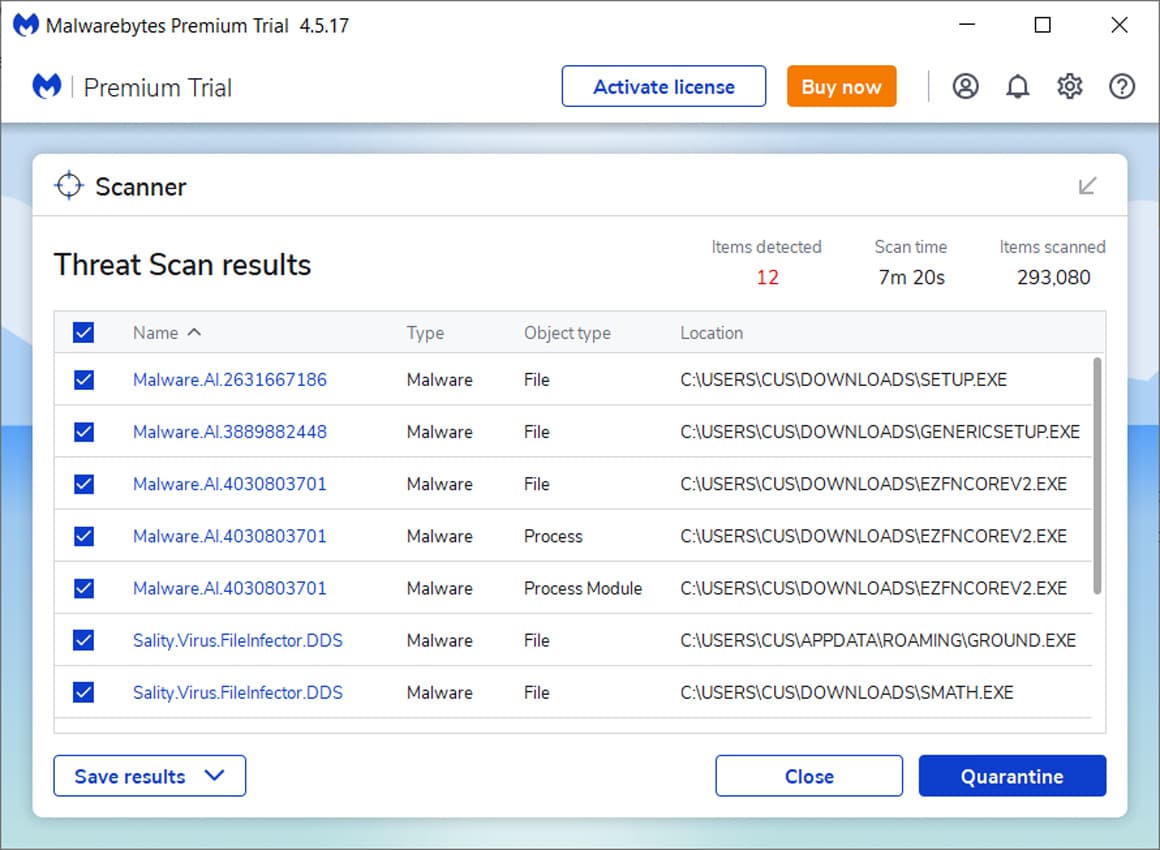Open help using the question mark icon
Screen dimensions: 1160x850
1121,86
